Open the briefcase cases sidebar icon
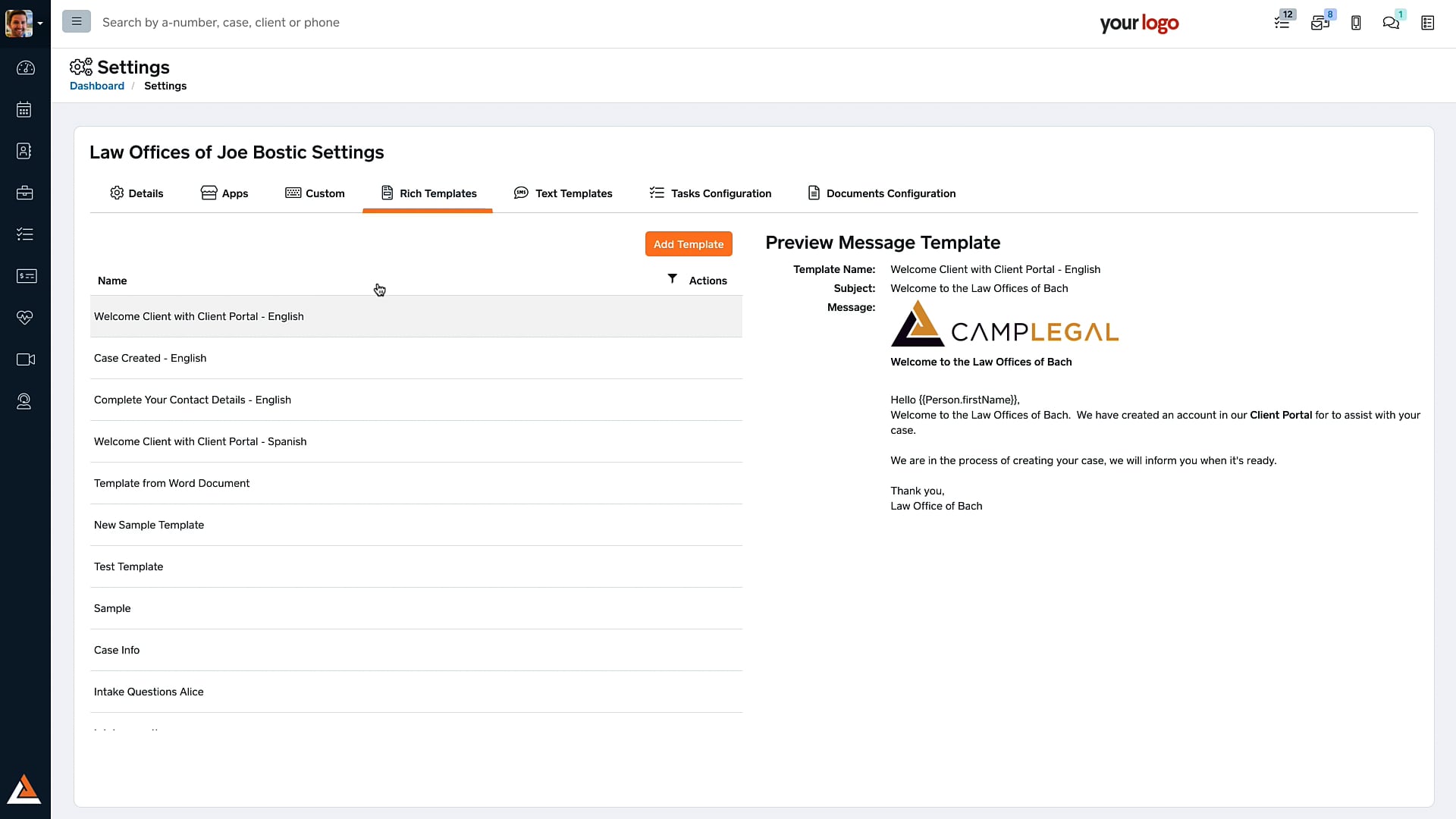This screenshot has height=819, width=1456. point(25,193)
